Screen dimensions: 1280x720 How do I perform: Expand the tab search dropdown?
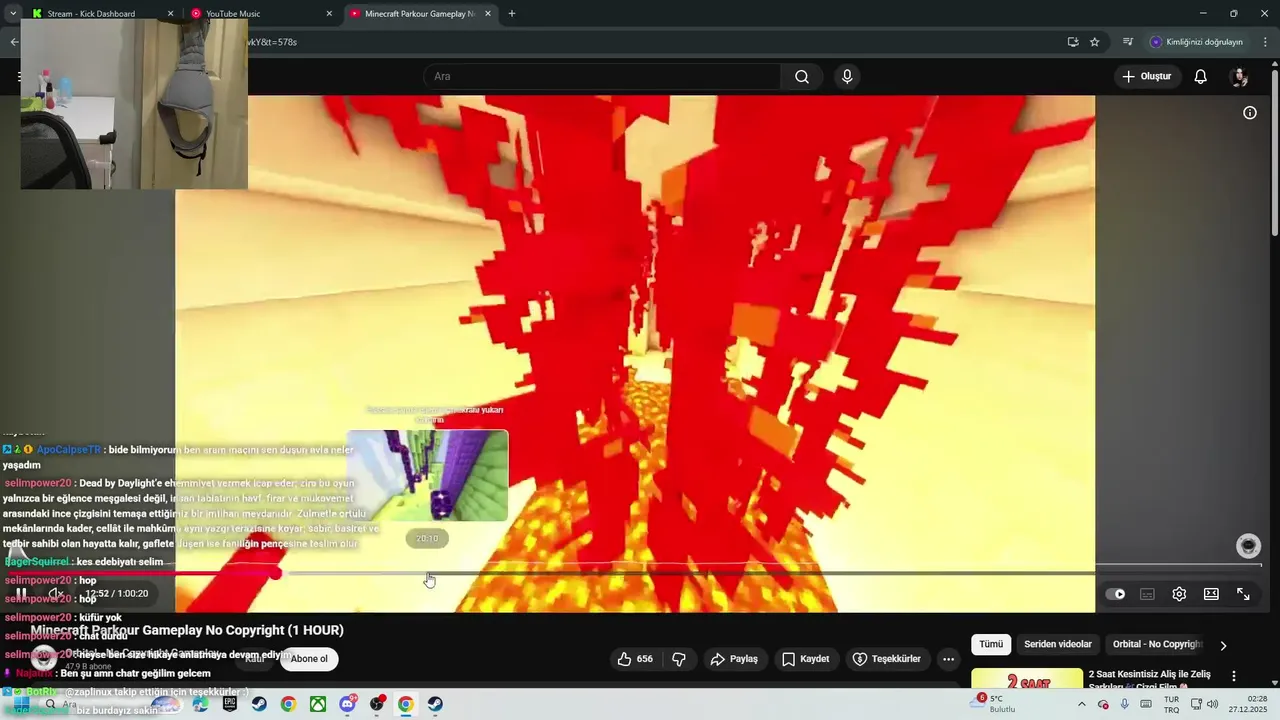click(12, 14)
